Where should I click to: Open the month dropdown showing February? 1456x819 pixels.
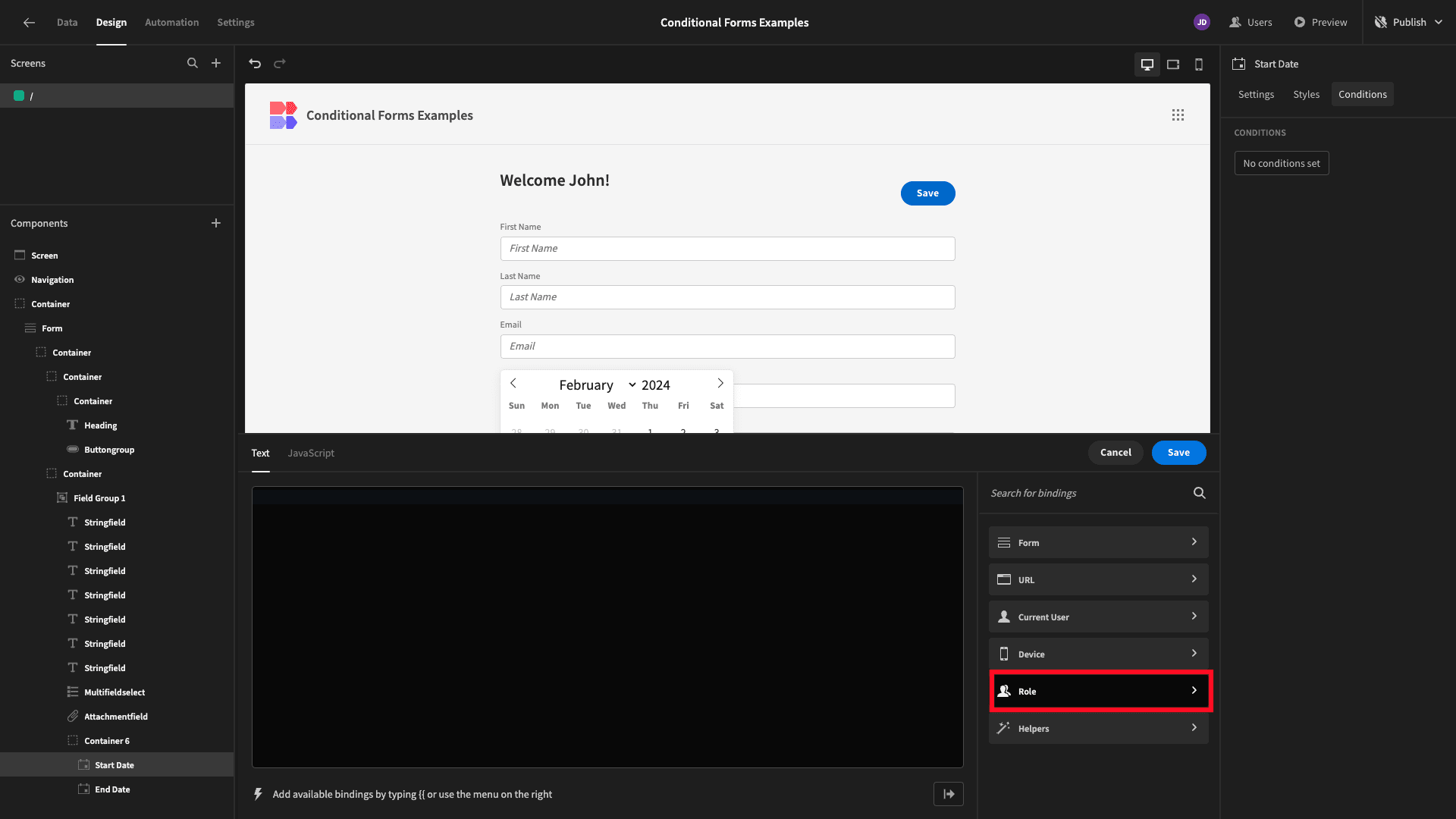point(597,385)
